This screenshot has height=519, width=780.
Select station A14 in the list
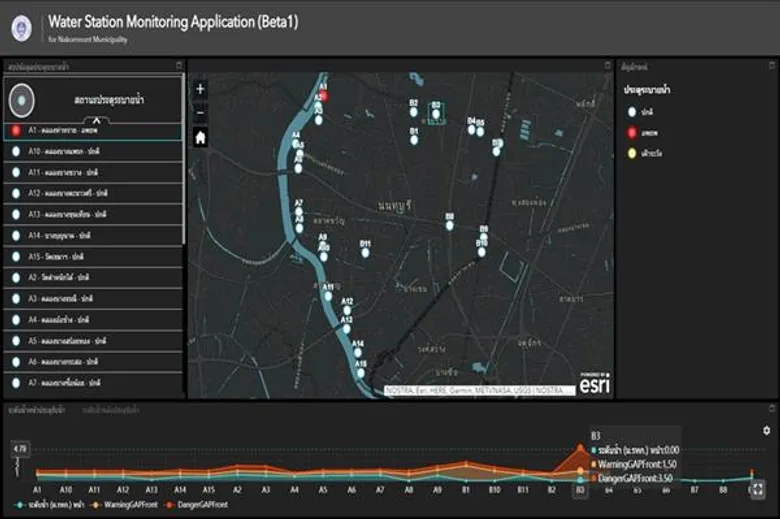(93, 235)
